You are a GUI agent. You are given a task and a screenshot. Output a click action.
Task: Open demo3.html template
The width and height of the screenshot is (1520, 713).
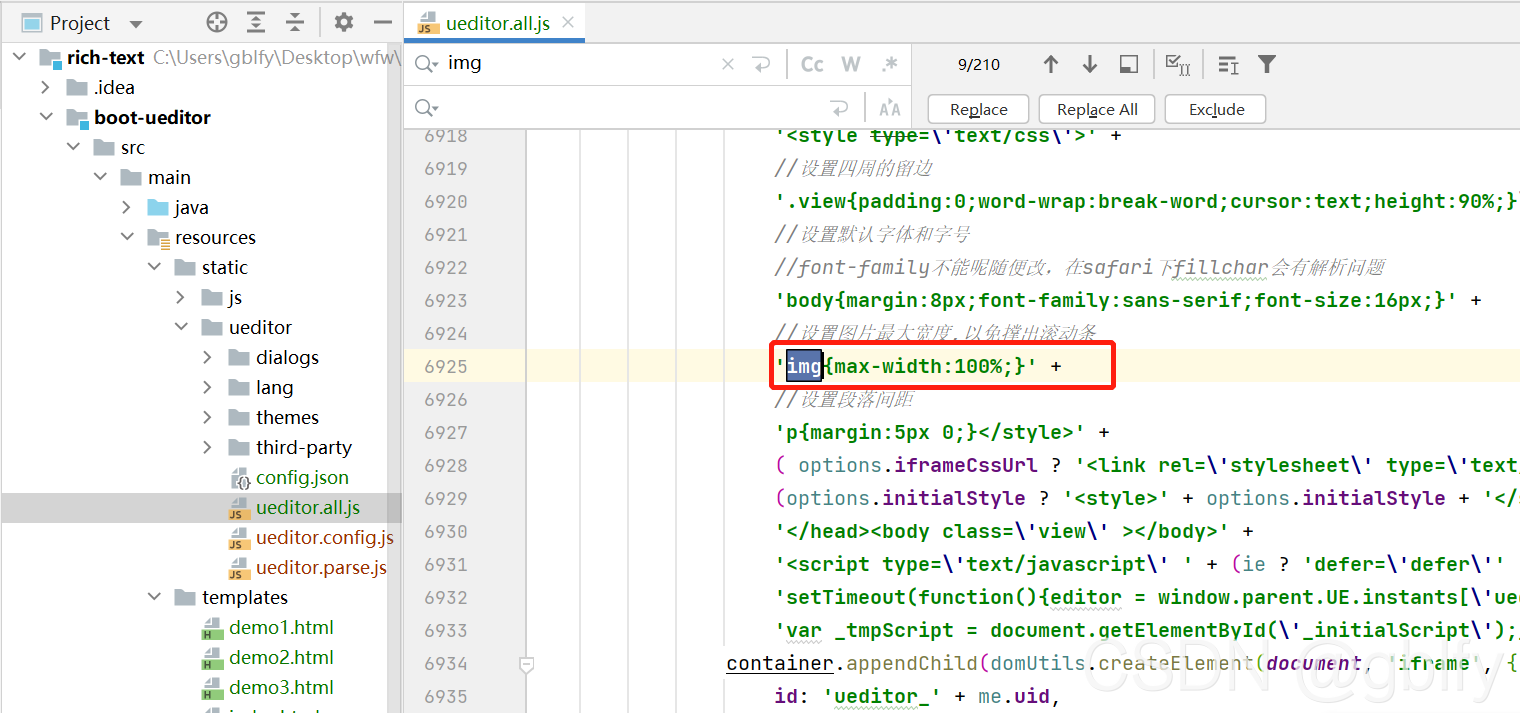point(281,687)
